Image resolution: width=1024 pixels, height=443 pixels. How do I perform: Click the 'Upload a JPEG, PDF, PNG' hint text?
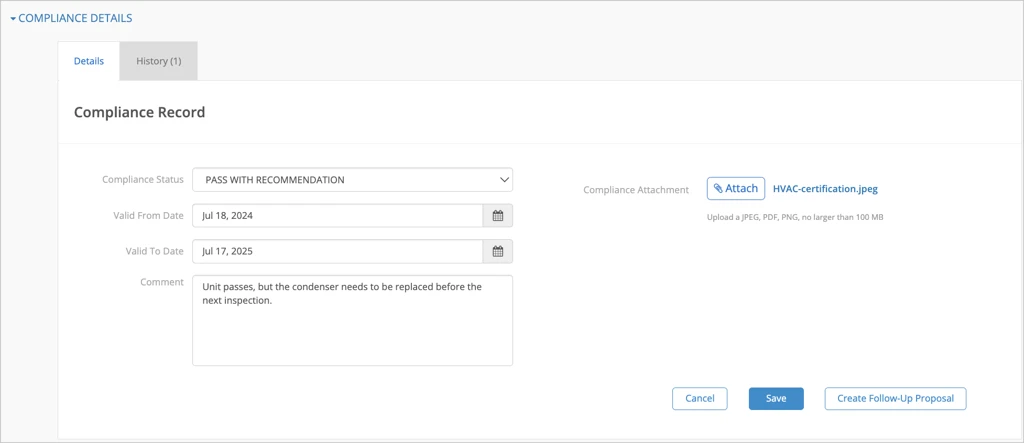(795, 217)
